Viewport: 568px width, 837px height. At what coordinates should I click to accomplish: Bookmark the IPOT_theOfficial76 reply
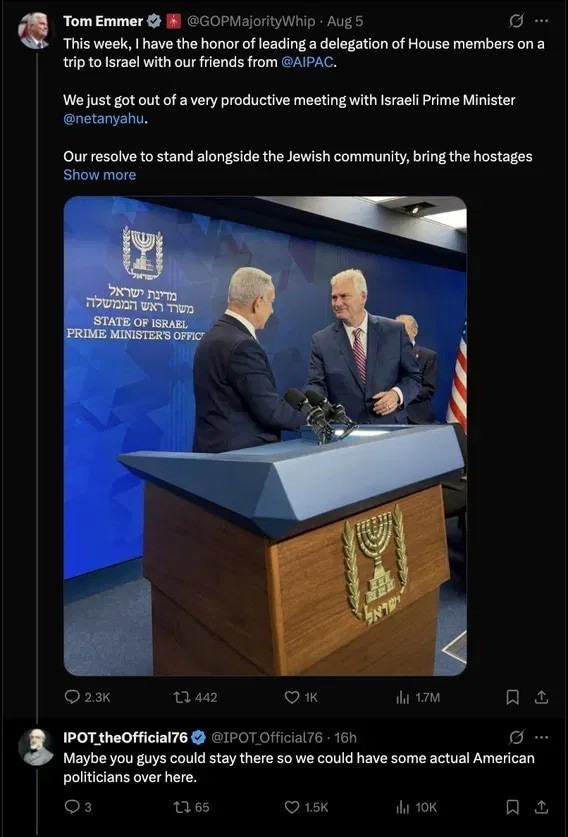click(512, 808)
